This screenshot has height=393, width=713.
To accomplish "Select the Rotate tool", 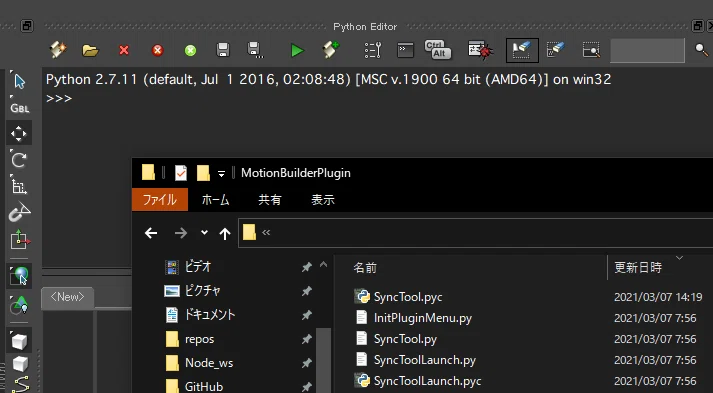I will pos(19,160).
